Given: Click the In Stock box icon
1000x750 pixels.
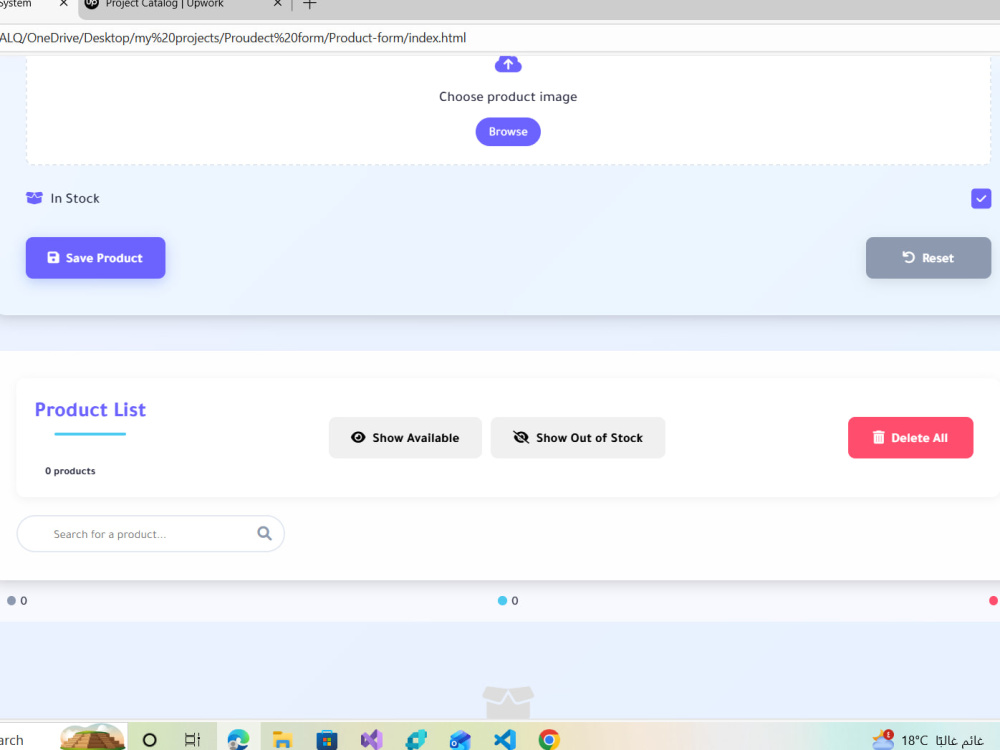Looking at the screenshot, I should [x=34, y=198].
